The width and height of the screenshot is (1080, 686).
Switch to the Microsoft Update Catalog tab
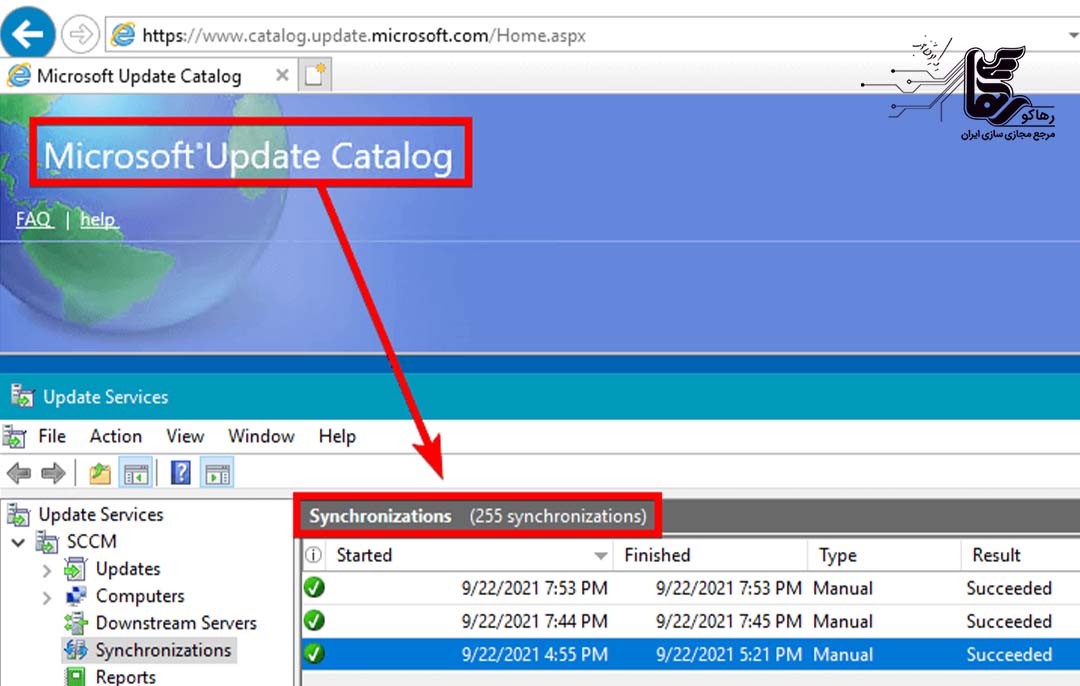(138, 76)
